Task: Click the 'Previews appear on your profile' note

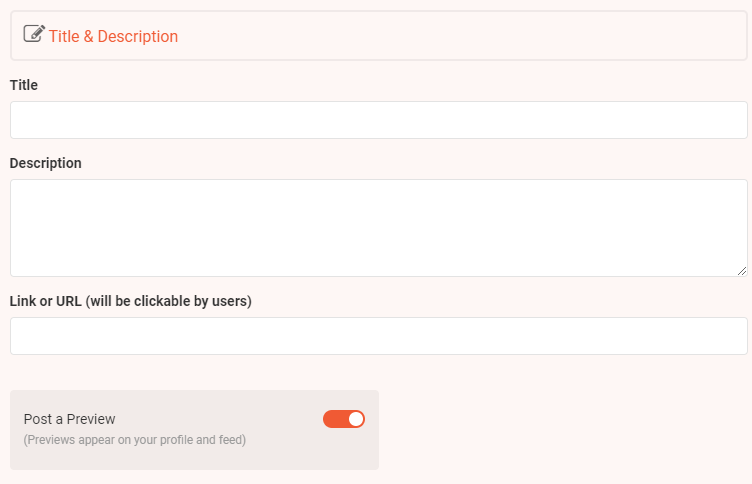Action: pyautogui.click(x=134, y=439)
